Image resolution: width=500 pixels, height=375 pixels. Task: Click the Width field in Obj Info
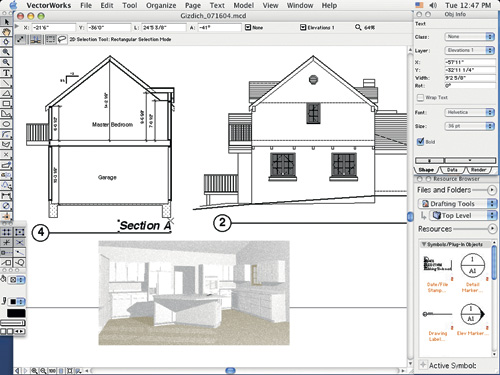pyautogui.click(x=470, y=78)
